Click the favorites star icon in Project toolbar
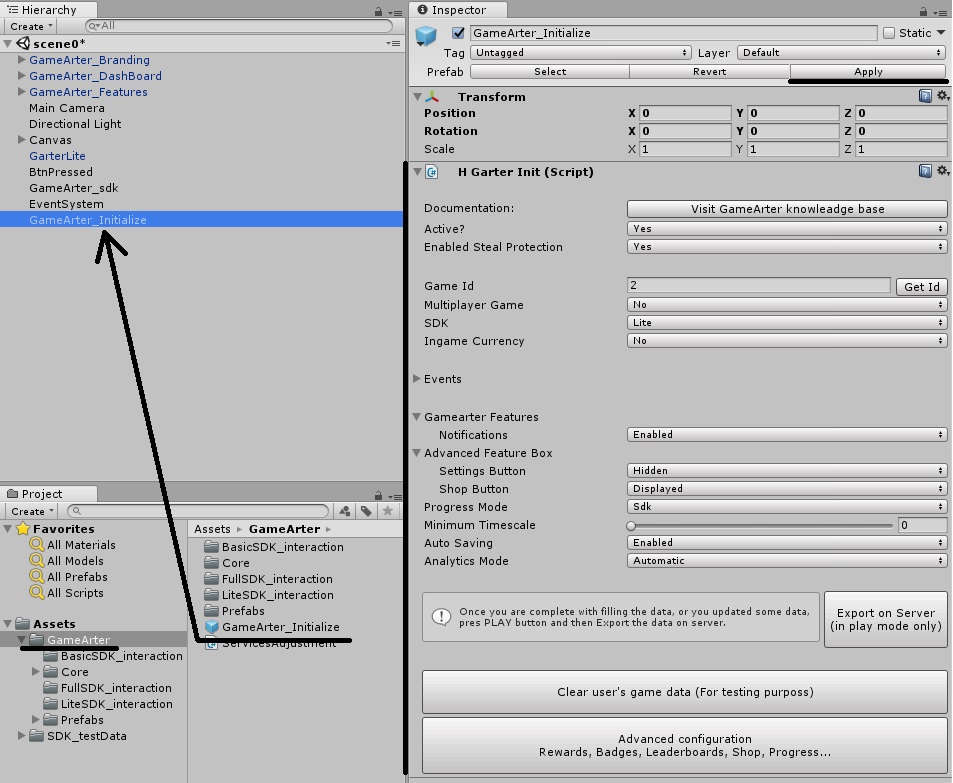953x783 pixels. click(388, 511)
